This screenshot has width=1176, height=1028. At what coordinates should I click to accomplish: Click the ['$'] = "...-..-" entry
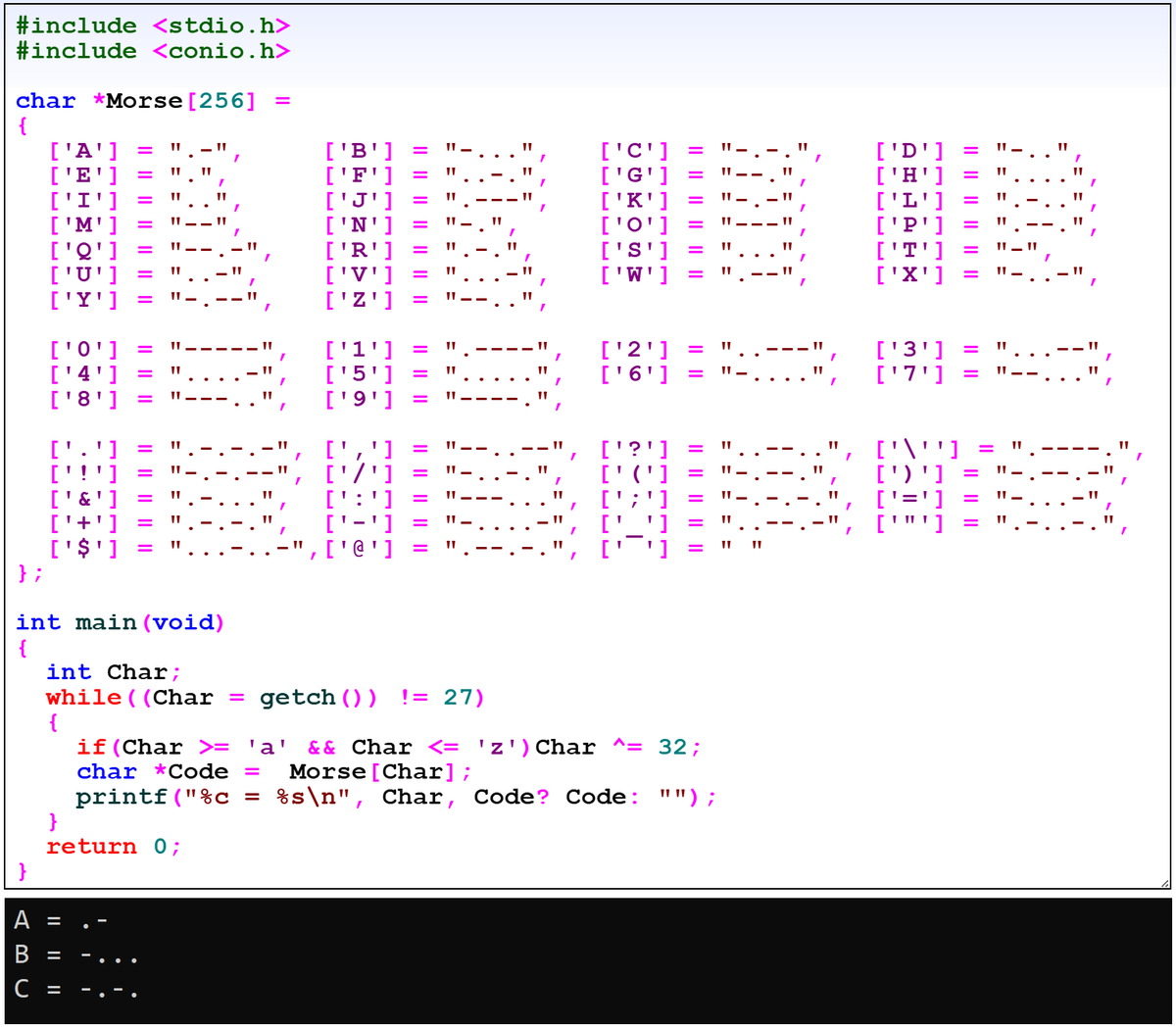point(183,549)
